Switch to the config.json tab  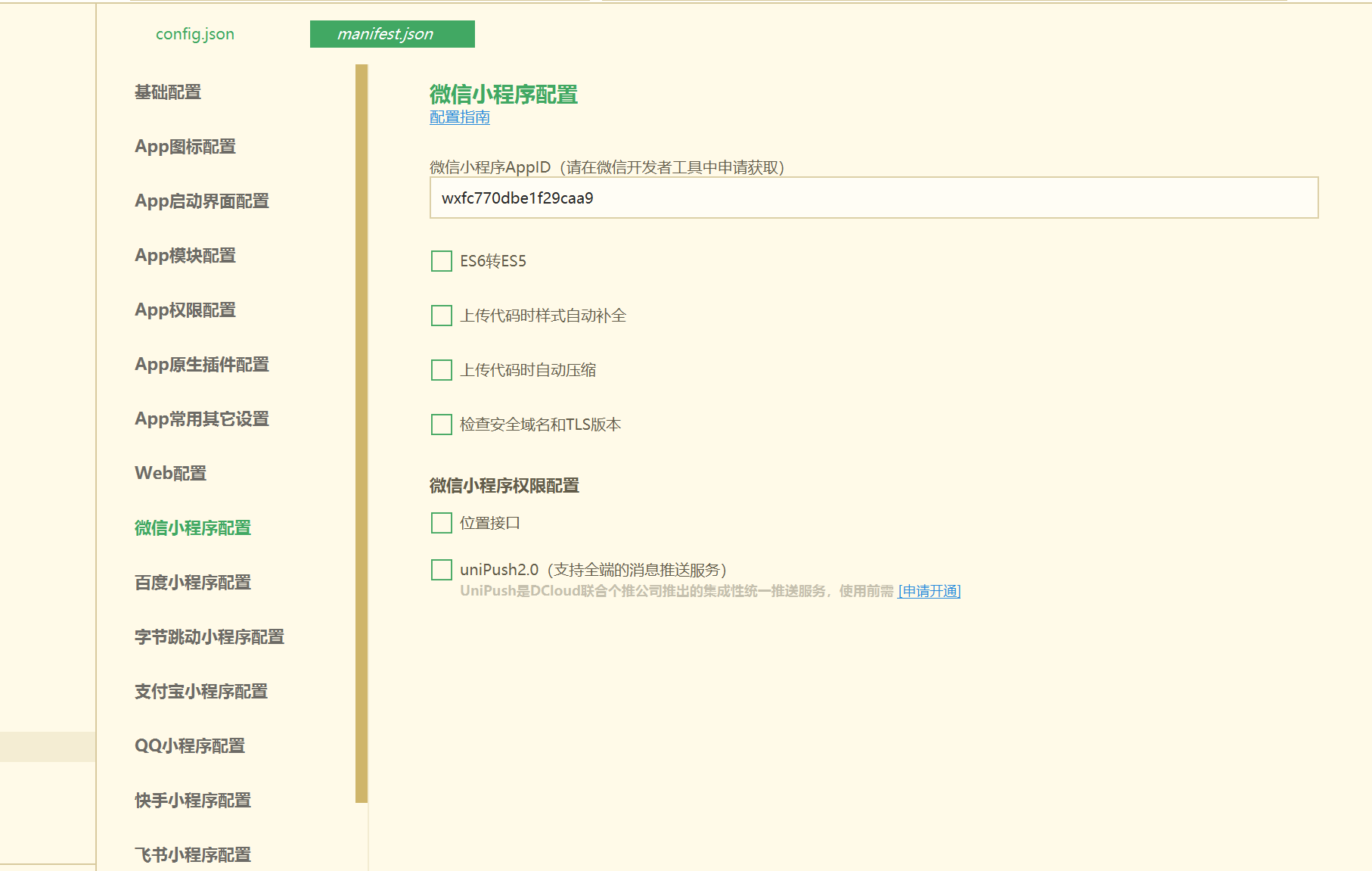pyautogui.click(x=194, y=34)
